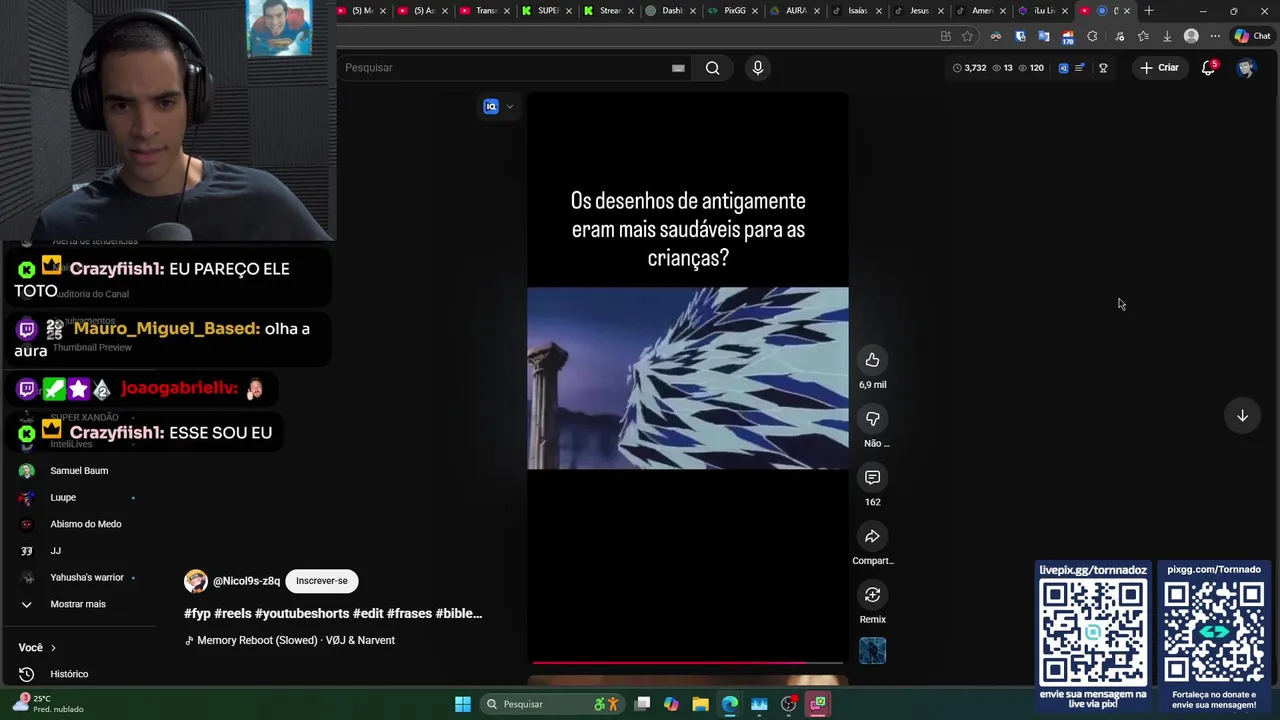Screen dimensions: 1280x720
Task: Open the weather widget showing 25°C
Action: pos(48,704)
